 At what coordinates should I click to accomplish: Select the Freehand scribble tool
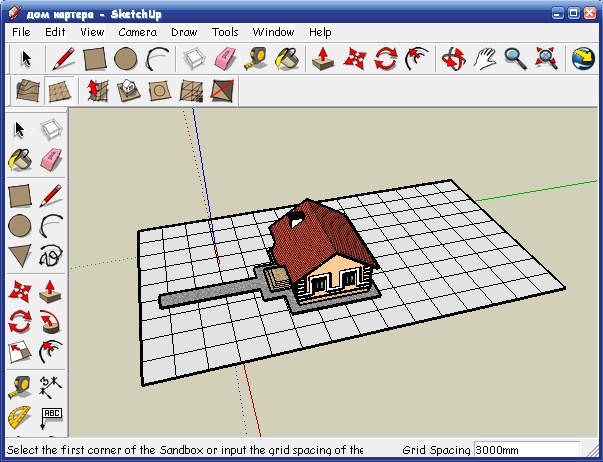[51, 256]
